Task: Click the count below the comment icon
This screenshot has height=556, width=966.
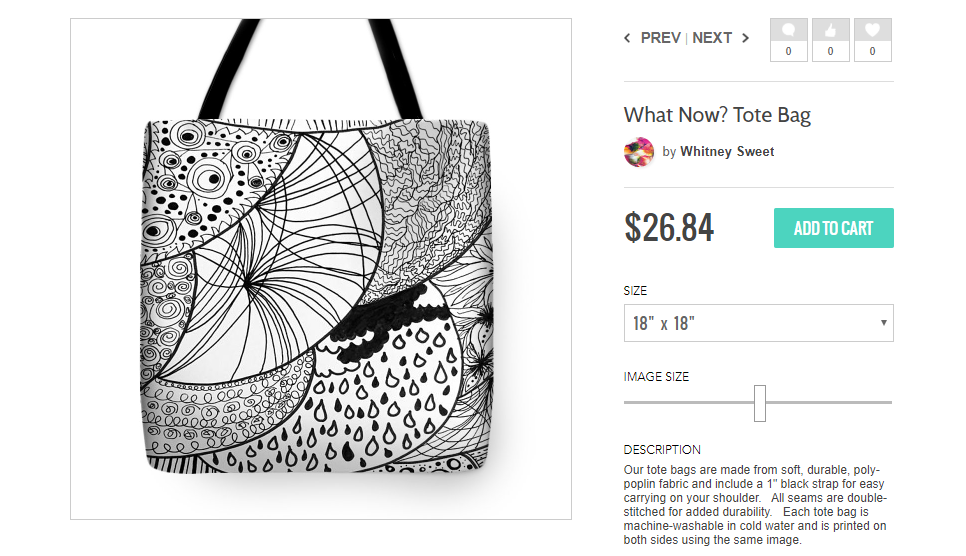Action: [789, 51]
